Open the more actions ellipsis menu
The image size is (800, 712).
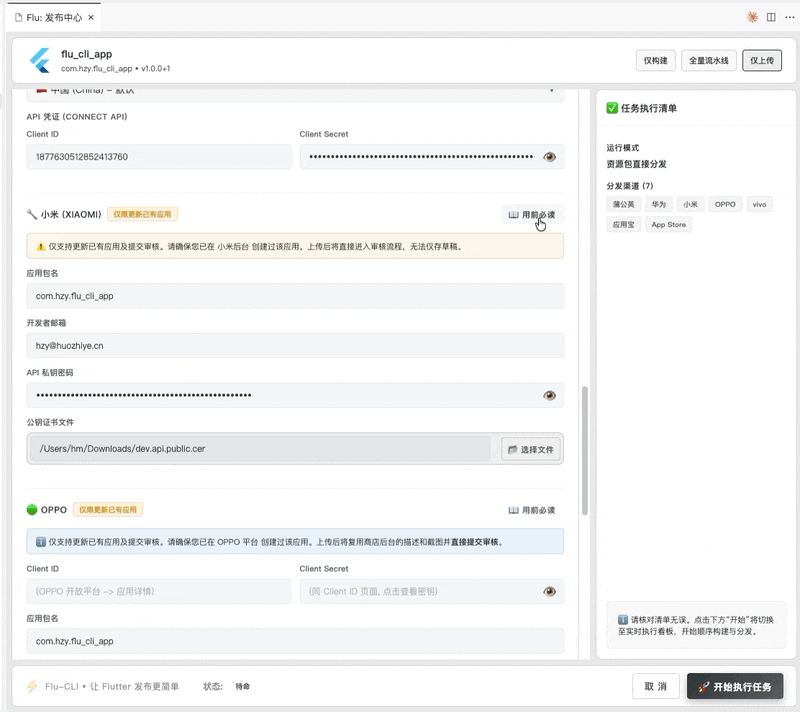point(789,17)
